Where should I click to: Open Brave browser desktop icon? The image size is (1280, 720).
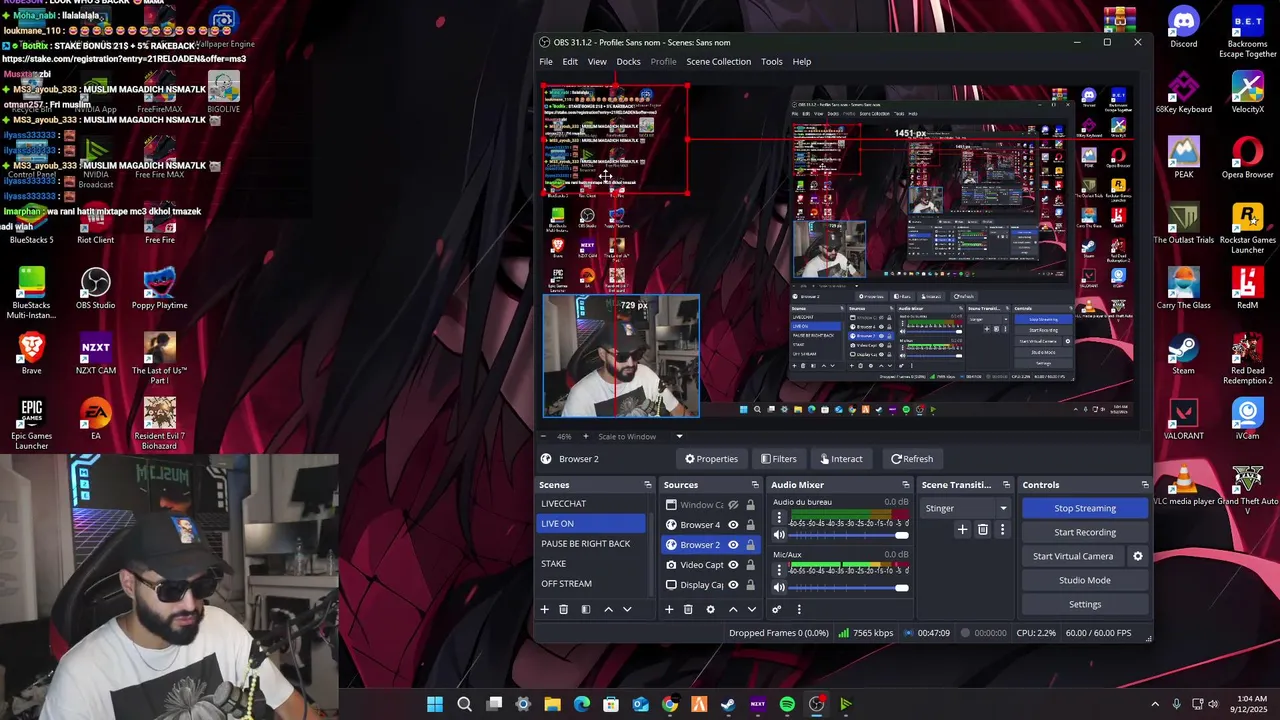click(32, 353)
